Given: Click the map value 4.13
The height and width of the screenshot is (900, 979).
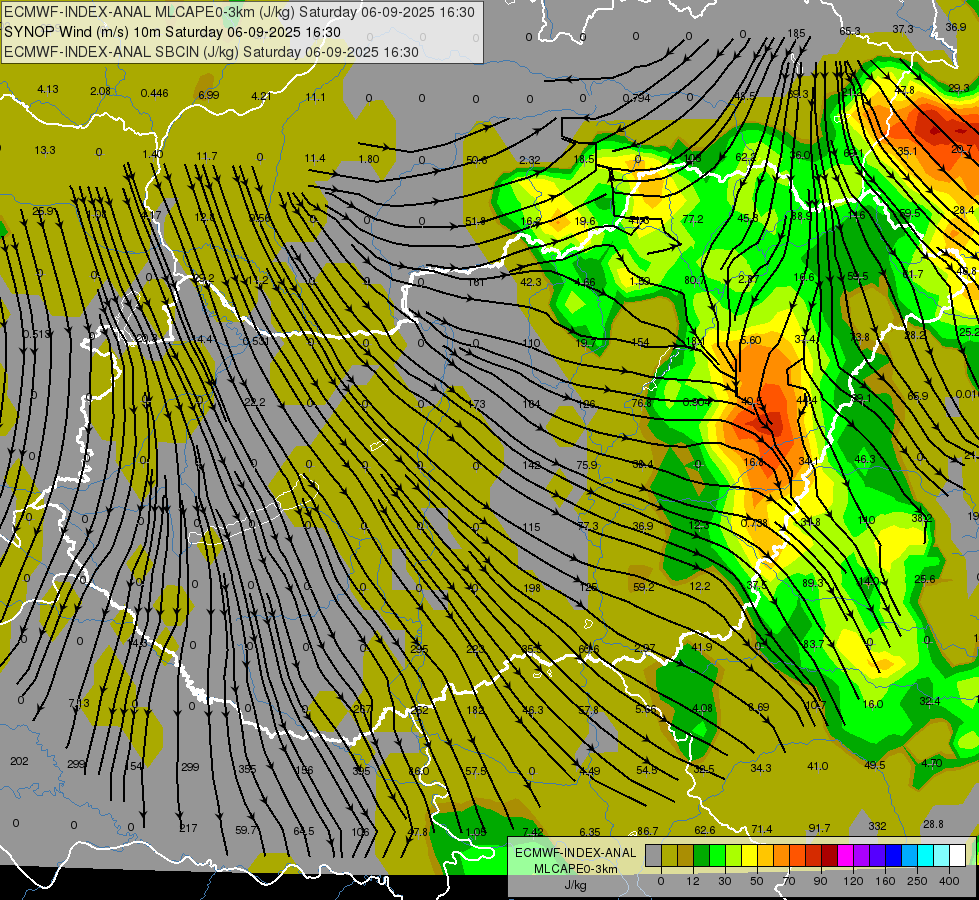Looking at the screenshot, I should tap(47, 89).
